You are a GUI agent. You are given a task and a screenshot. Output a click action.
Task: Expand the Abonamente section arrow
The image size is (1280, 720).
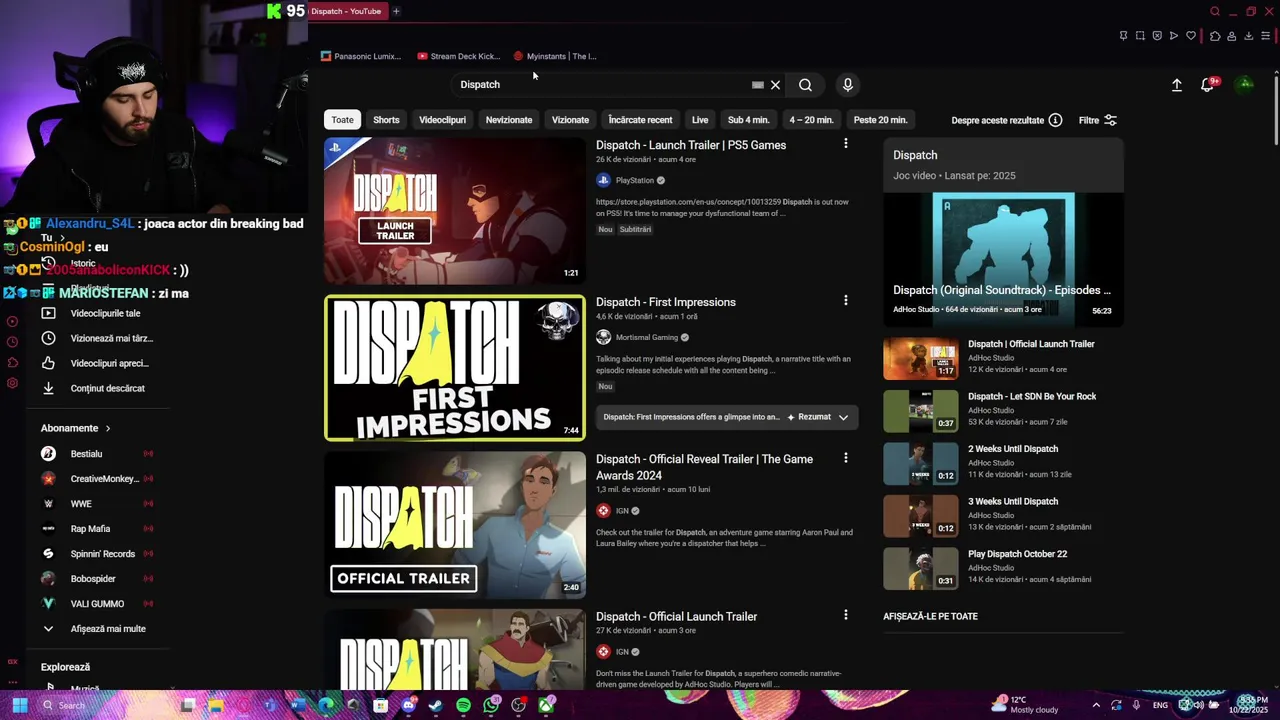pyautogui.click(x=108, y=428)
